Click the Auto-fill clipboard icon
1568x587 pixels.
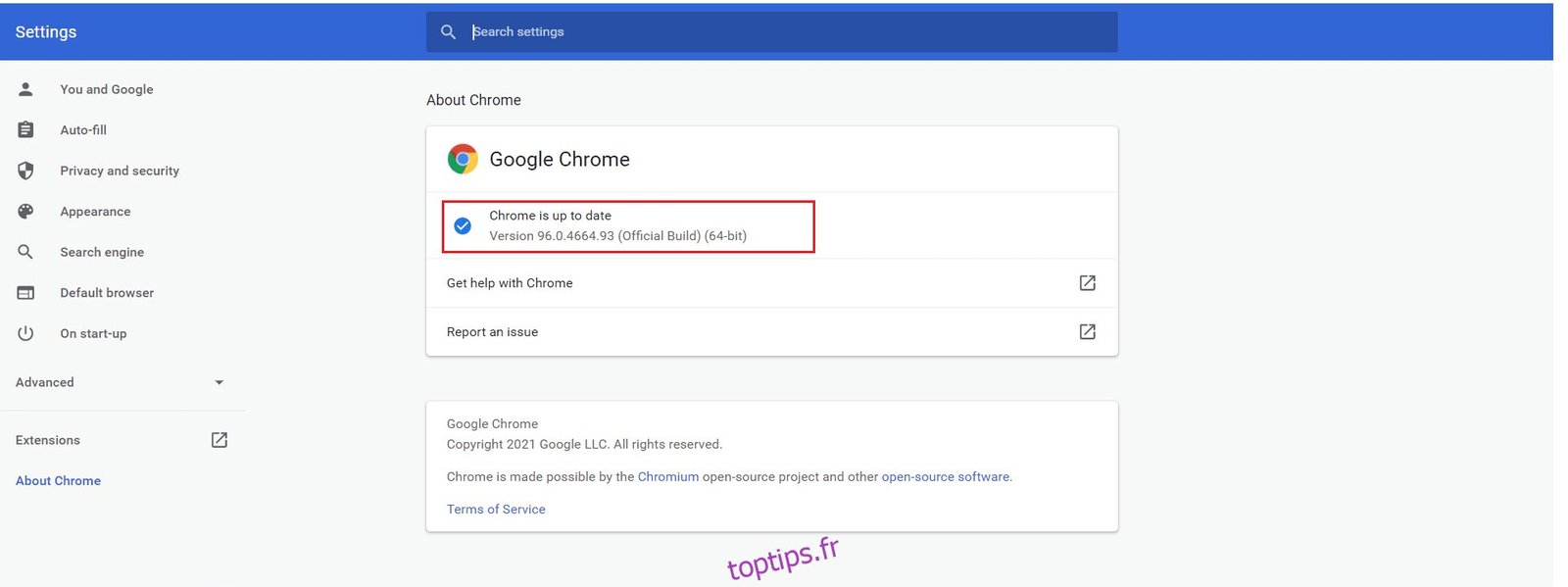pyautogui.click(x=25, y=129)
